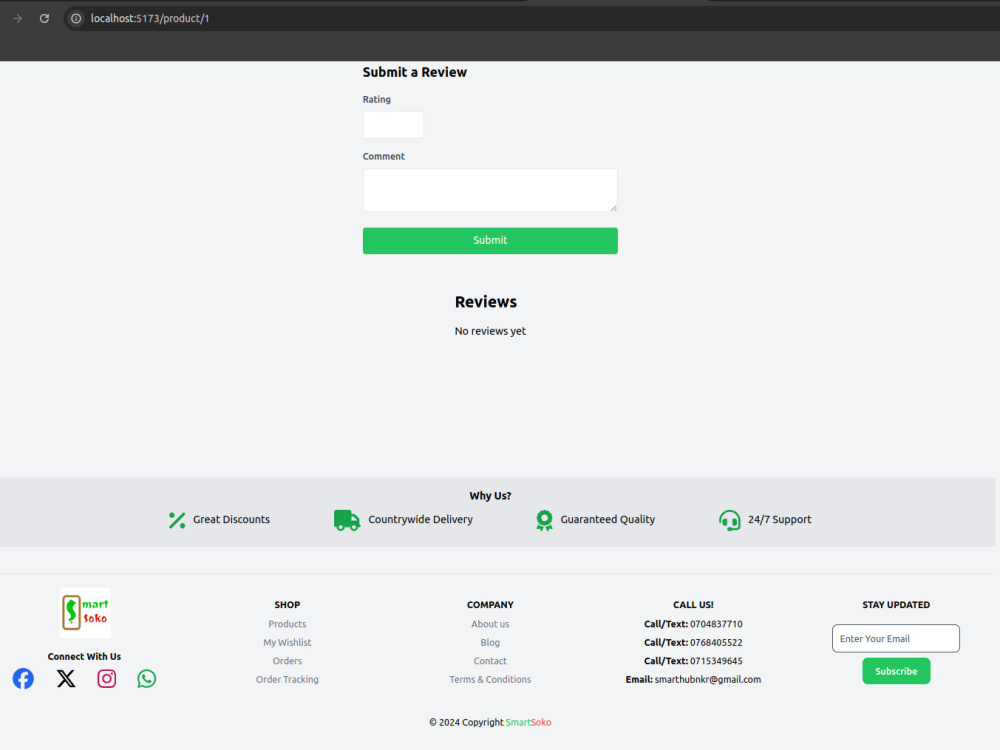The height and width of the screenshot is (750, 1000).
Task: Open the Facebook social icon
Action: [x=23, y=678]
